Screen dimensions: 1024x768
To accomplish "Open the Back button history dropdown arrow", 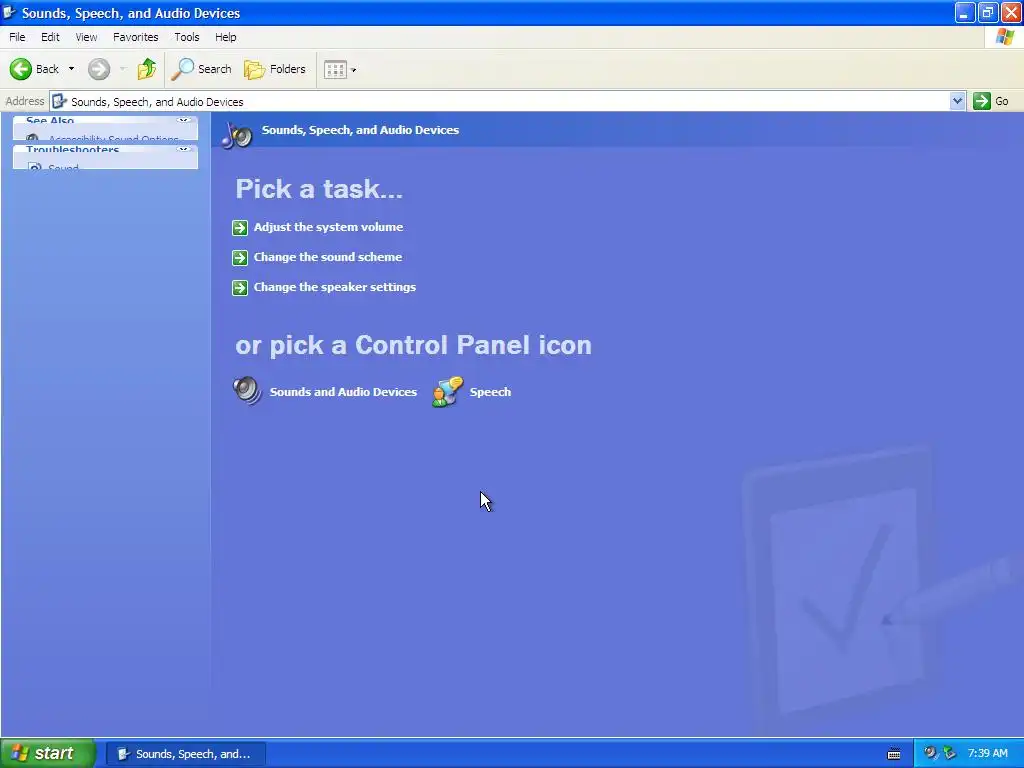I will pos(71,69).
